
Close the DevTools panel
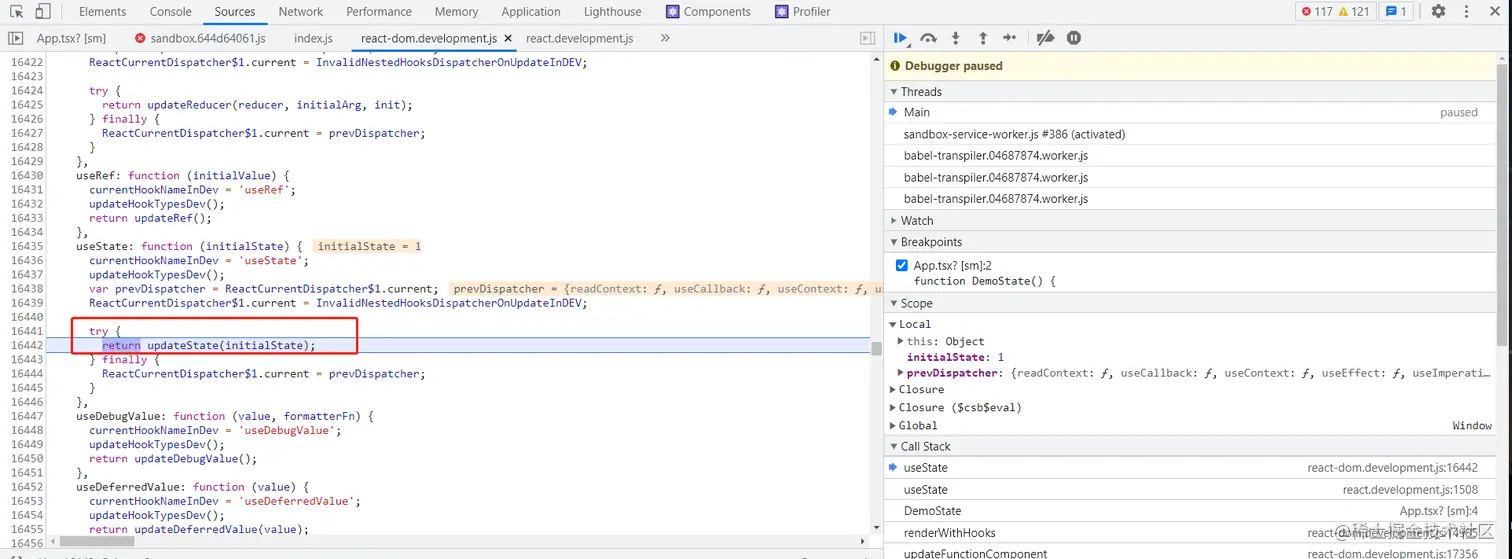(x=1493, y=12)
